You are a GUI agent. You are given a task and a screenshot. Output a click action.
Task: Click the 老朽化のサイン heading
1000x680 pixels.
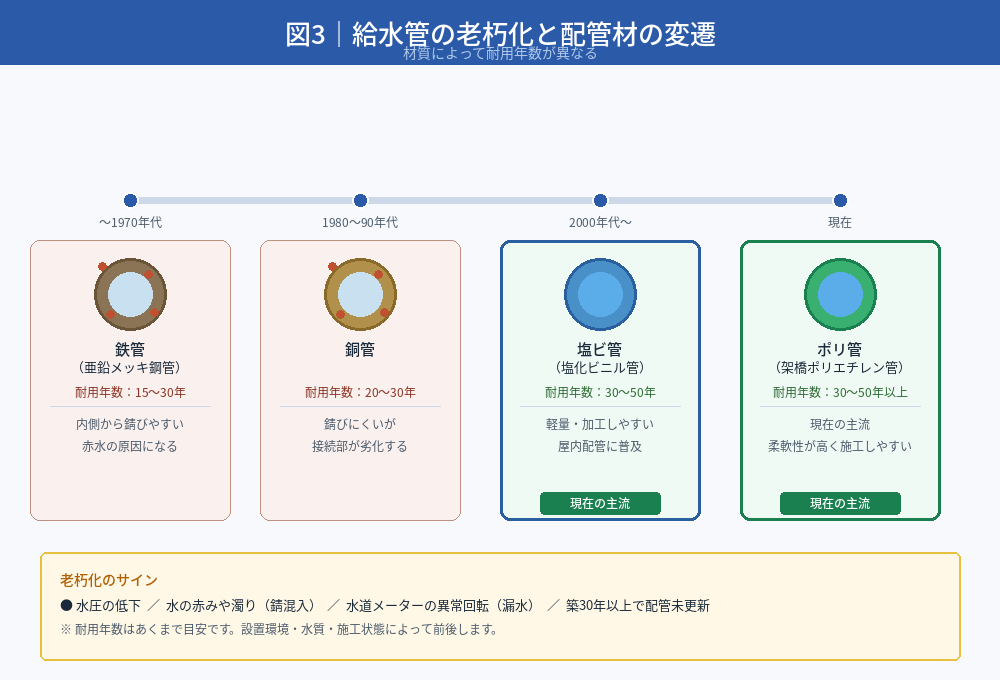(x=108, y=580)
